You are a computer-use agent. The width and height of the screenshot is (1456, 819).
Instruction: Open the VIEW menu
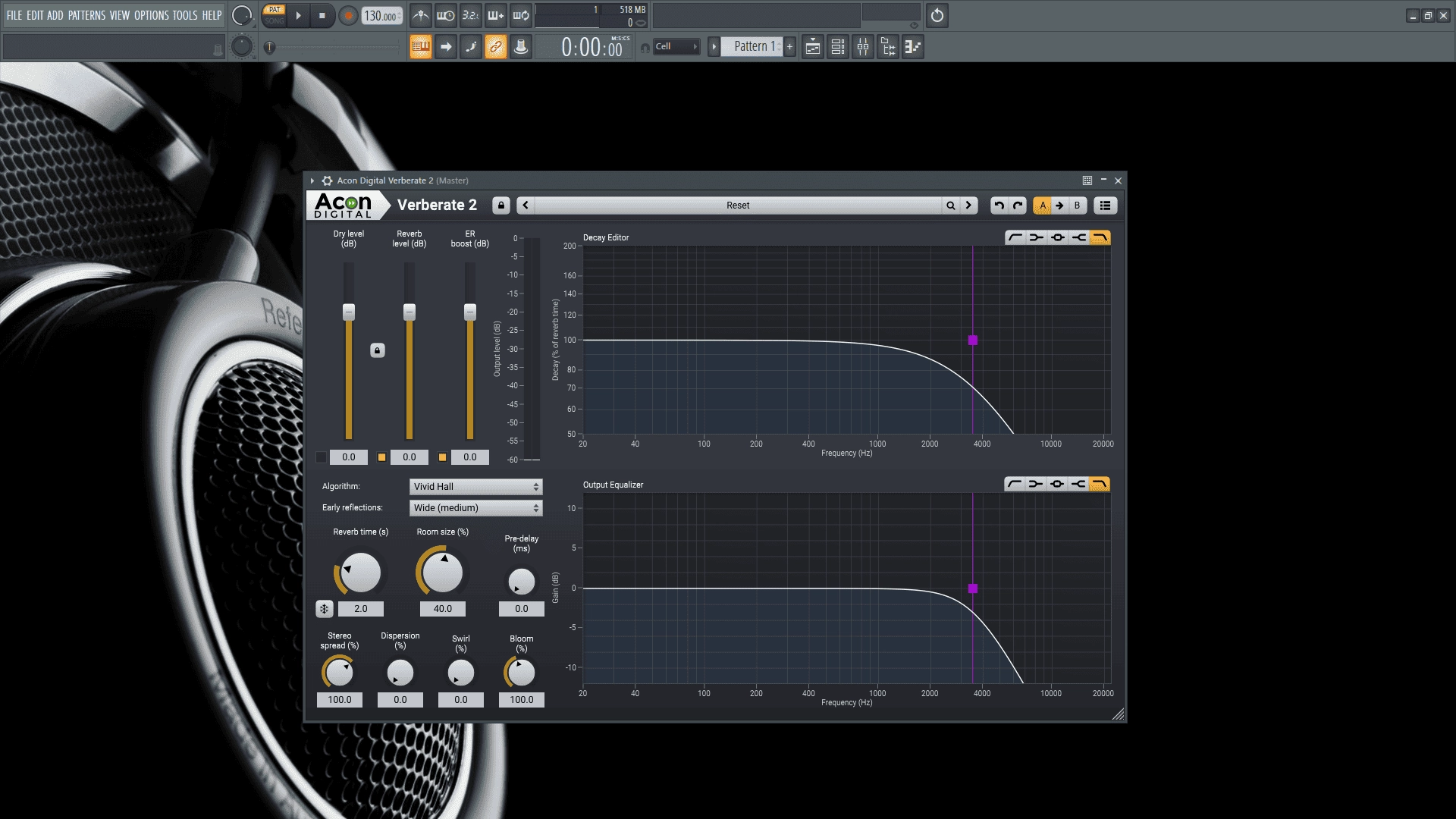click(120, 15)
